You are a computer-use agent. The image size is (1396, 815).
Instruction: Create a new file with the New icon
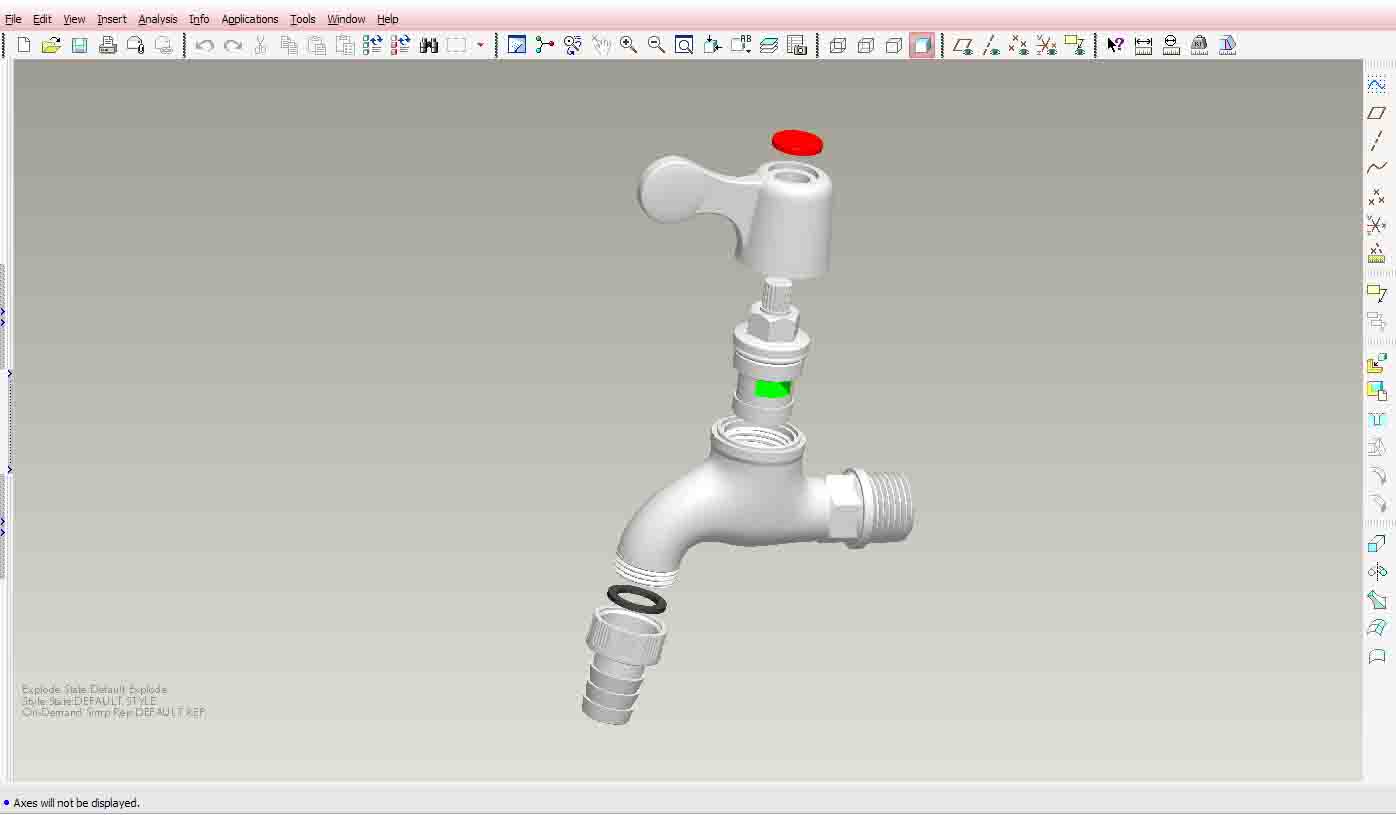[24, 45]
